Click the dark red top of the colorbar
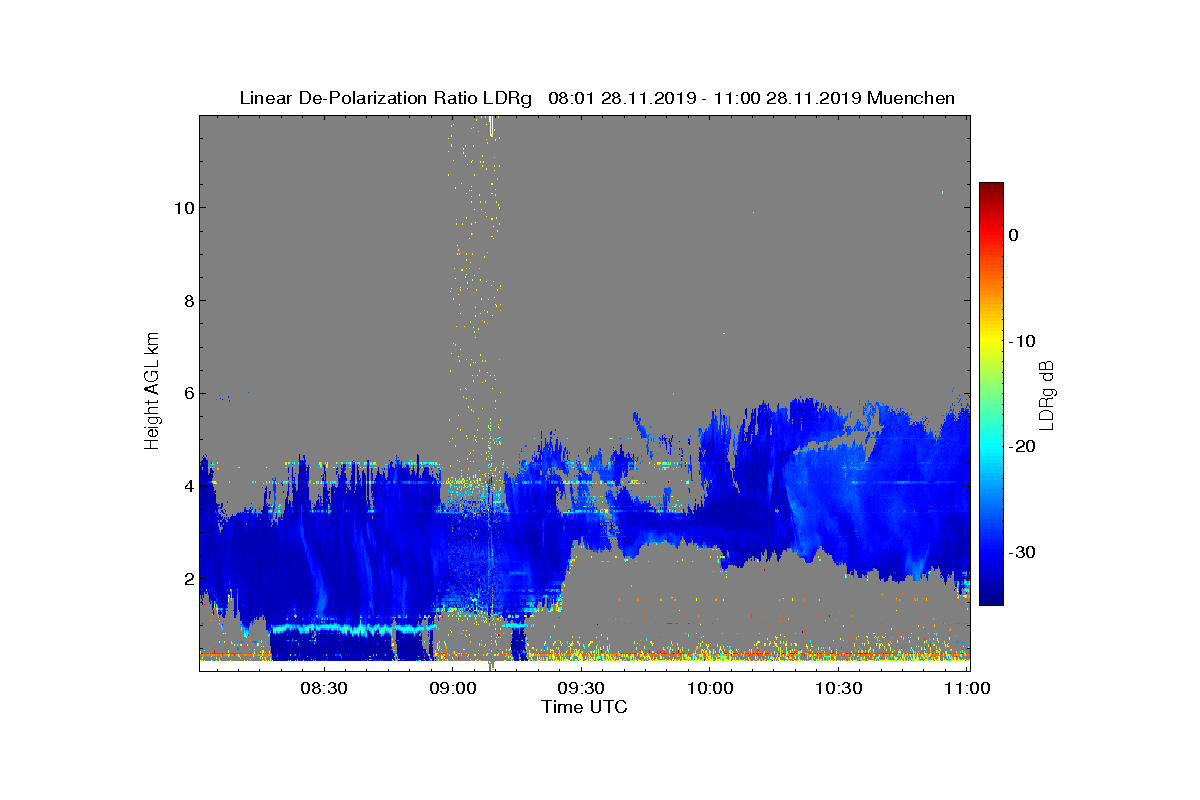 coord(991,190)
